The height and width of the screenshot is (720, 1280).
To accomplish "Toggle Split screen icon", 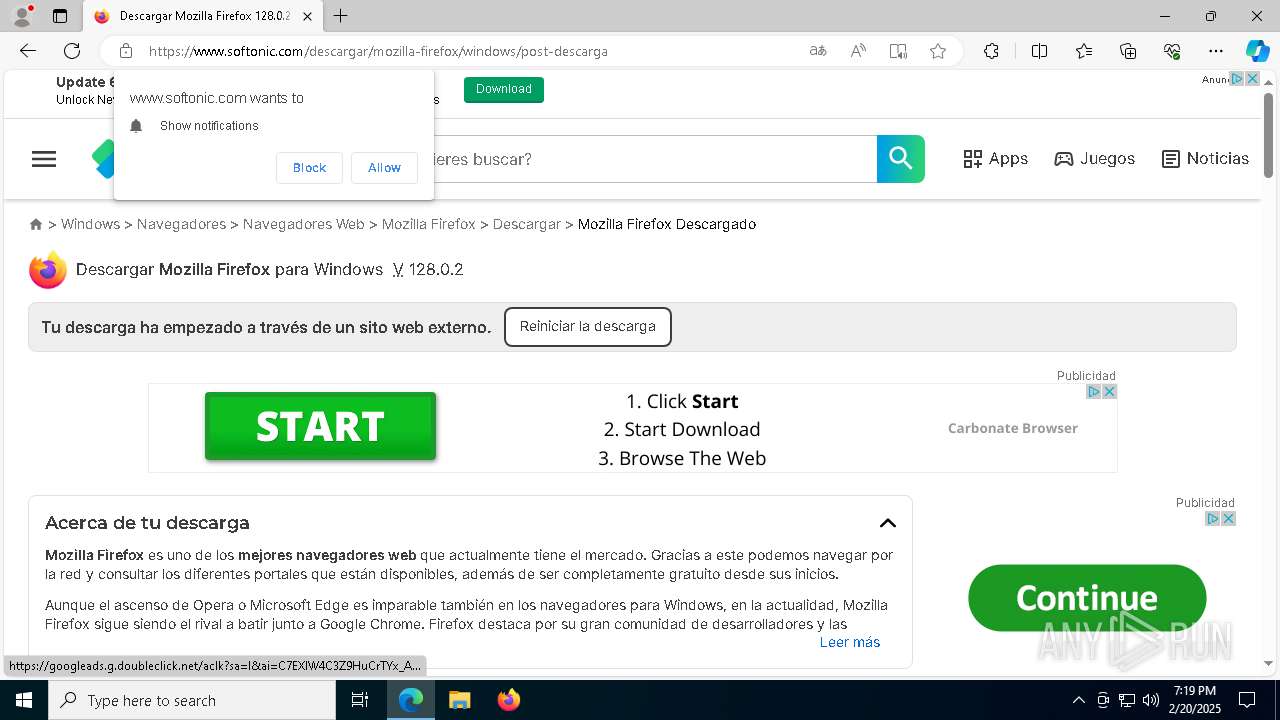I will point(1039,51).
